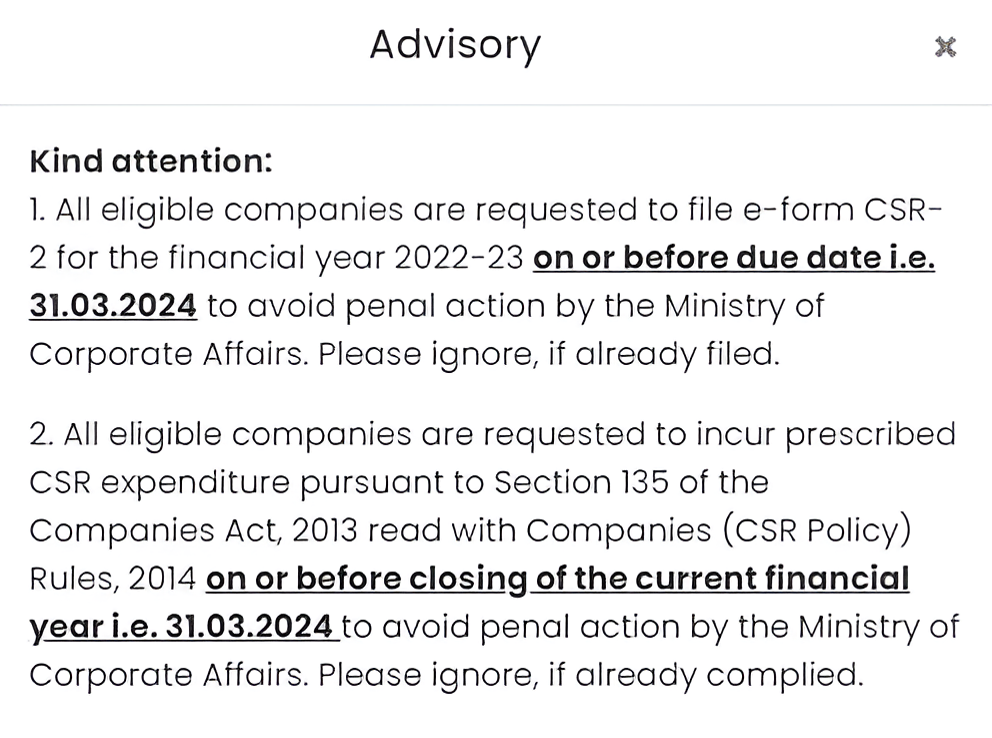The image size is (992, 738).
Task: Click the 'Kind attention:' heading
Action: coord(150,161)
